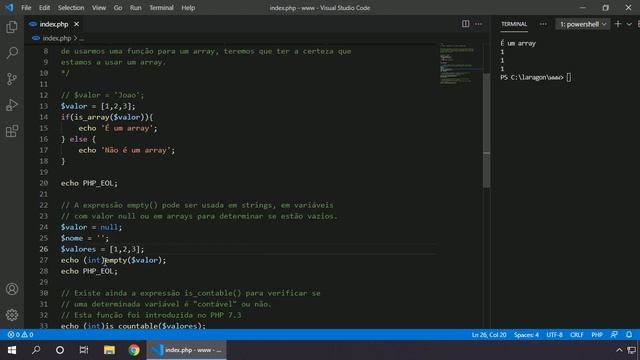Change encoding via UTF-8 status item
The height and width of the screenshot is (360, 640).
click(554, 335)
